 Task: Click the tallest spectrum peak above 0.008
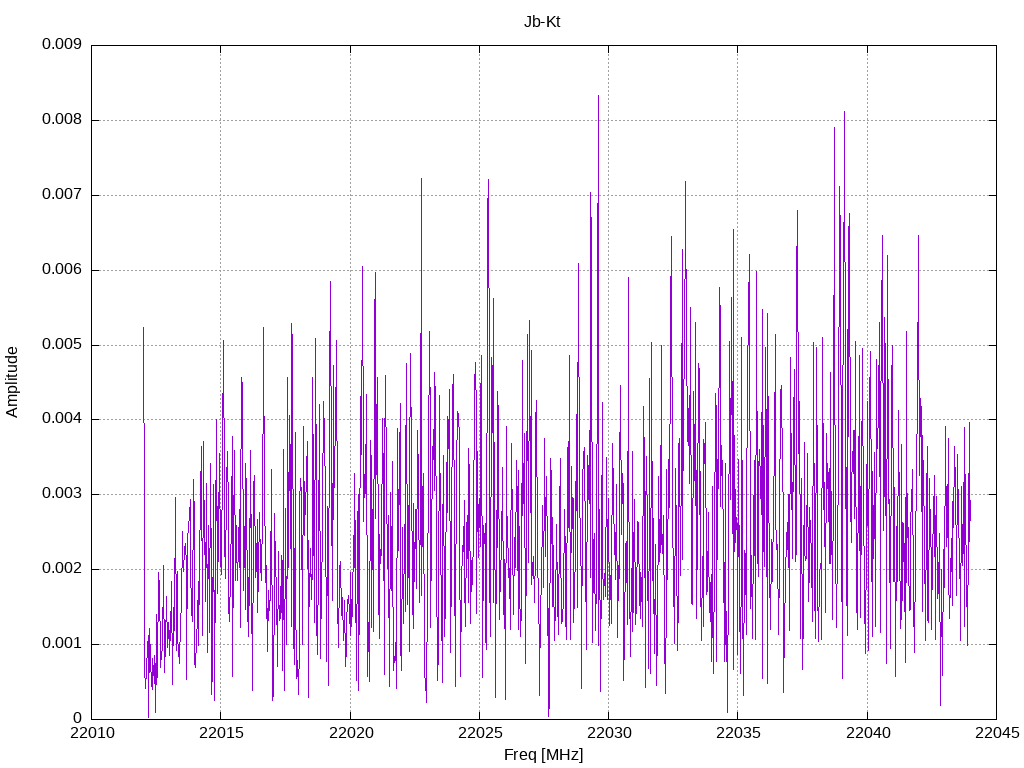[x=598, y=98]
